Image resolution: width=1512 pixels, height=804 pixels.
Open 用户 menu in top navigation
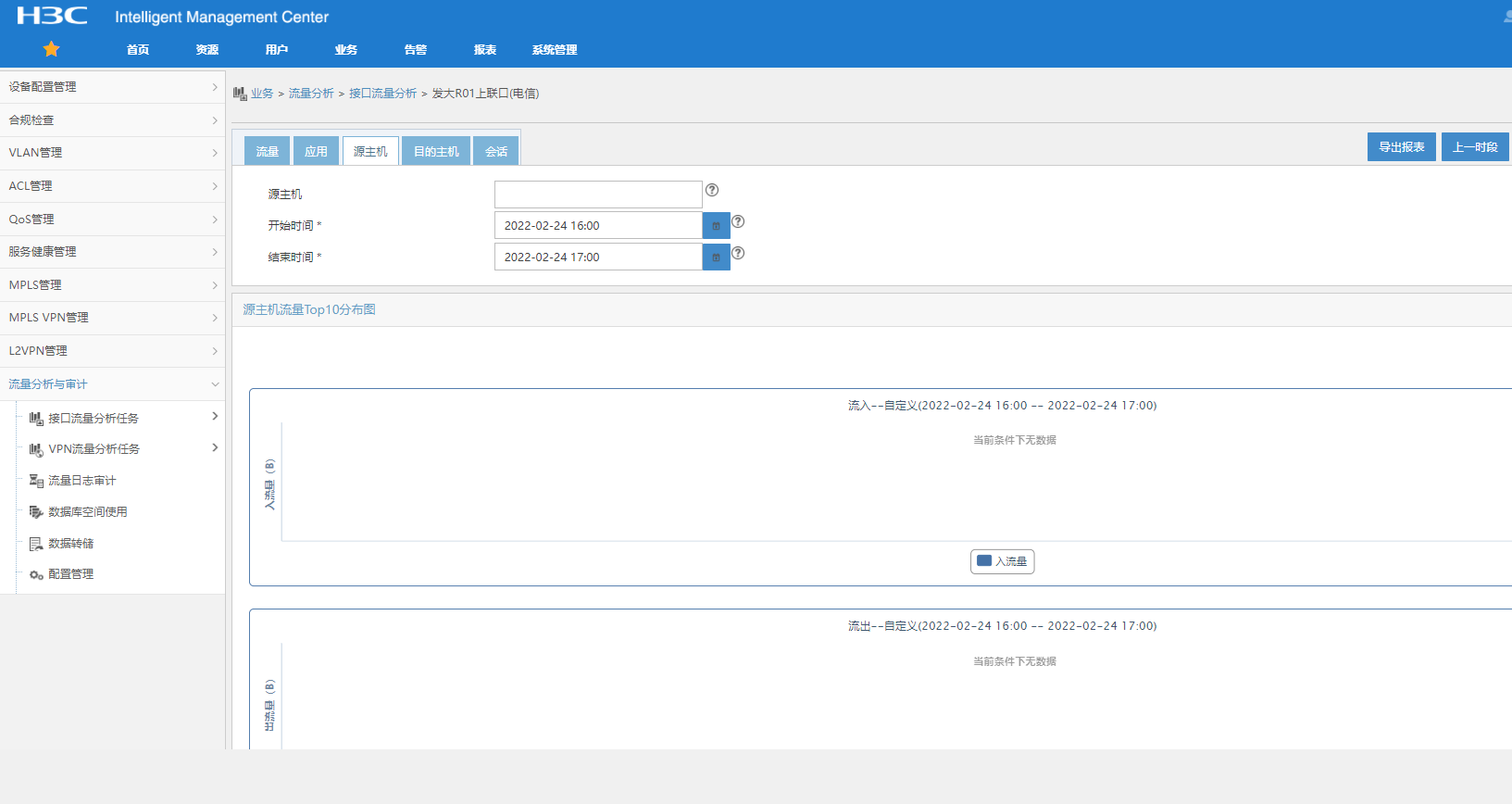point(277,50)
